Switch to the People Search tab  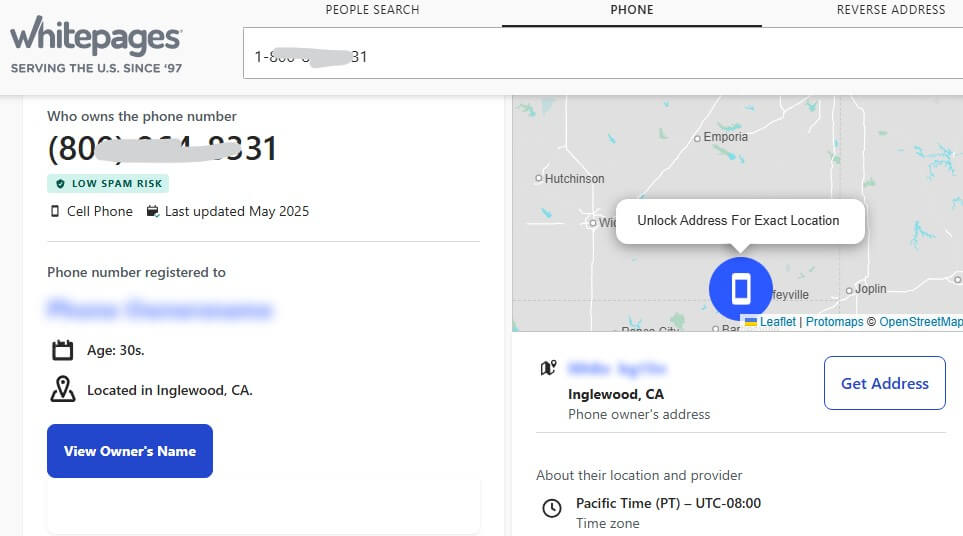click(372, 10)
